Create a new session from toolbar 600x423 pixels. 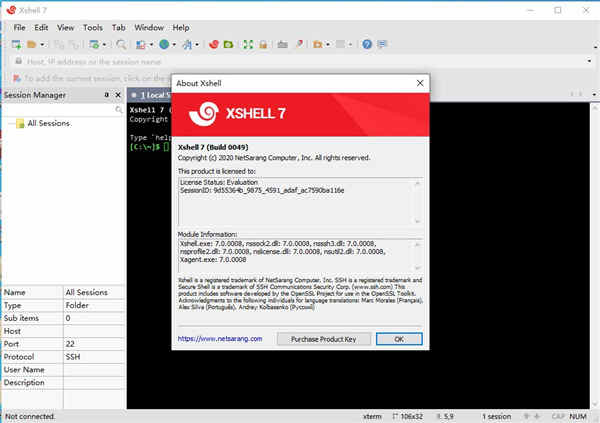click(x=16, y=44)
